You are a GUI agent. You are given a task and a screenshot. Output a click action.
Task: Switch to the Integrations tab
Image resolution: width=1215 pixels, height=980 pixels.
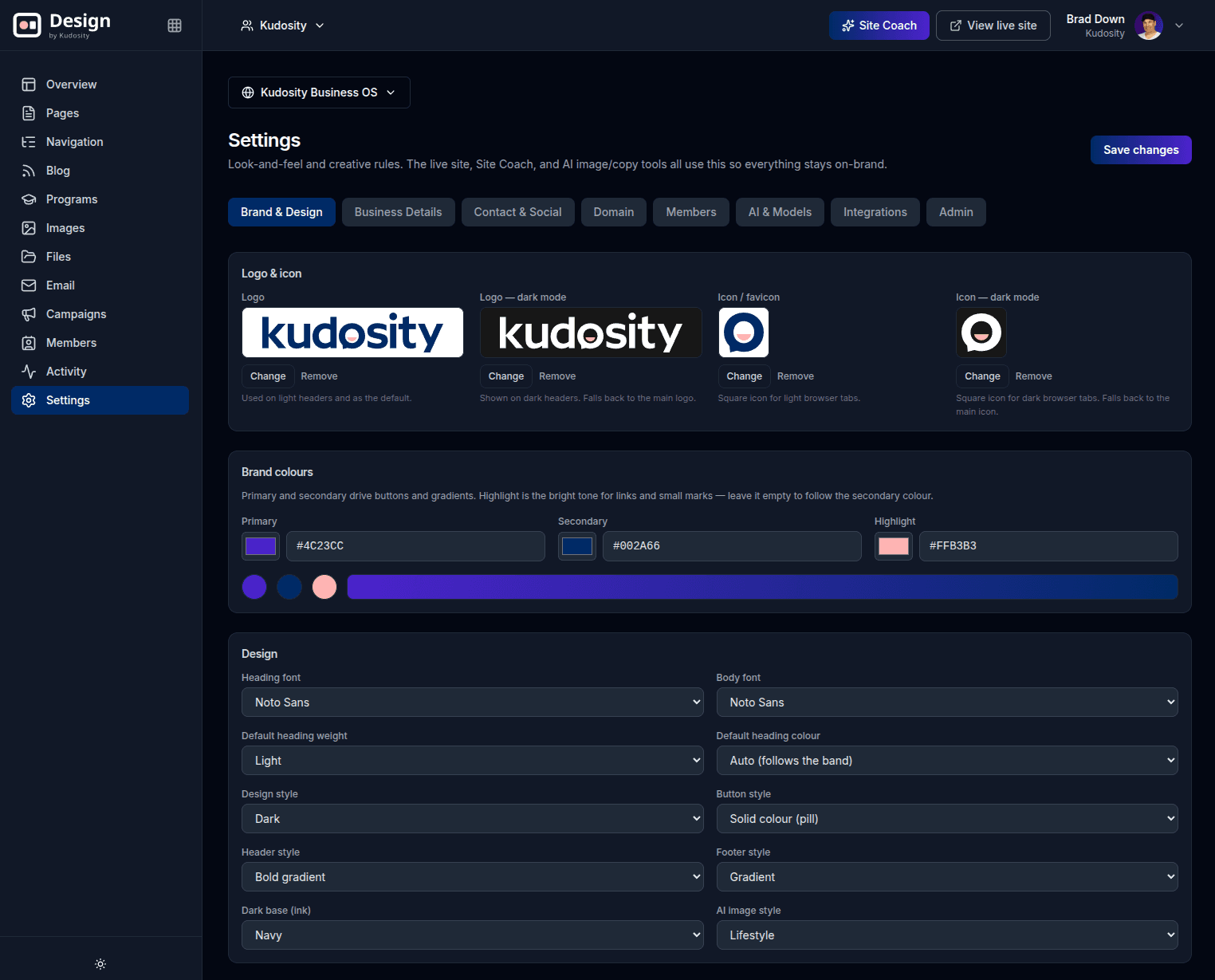875,212
